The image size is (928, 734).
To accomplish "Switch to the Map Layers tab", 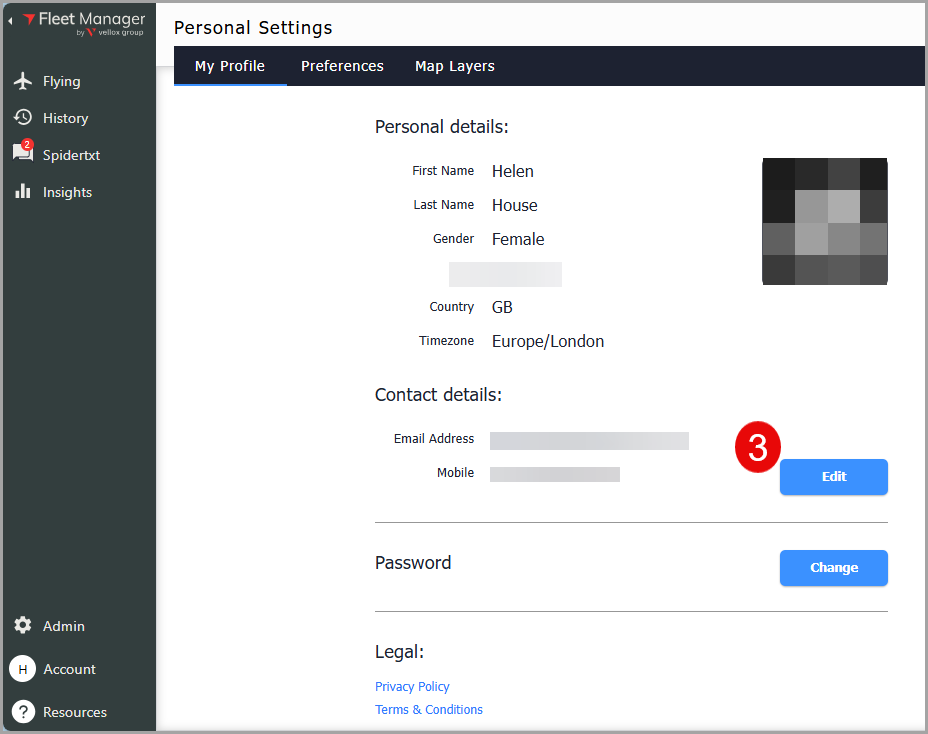I will (455, 66).
